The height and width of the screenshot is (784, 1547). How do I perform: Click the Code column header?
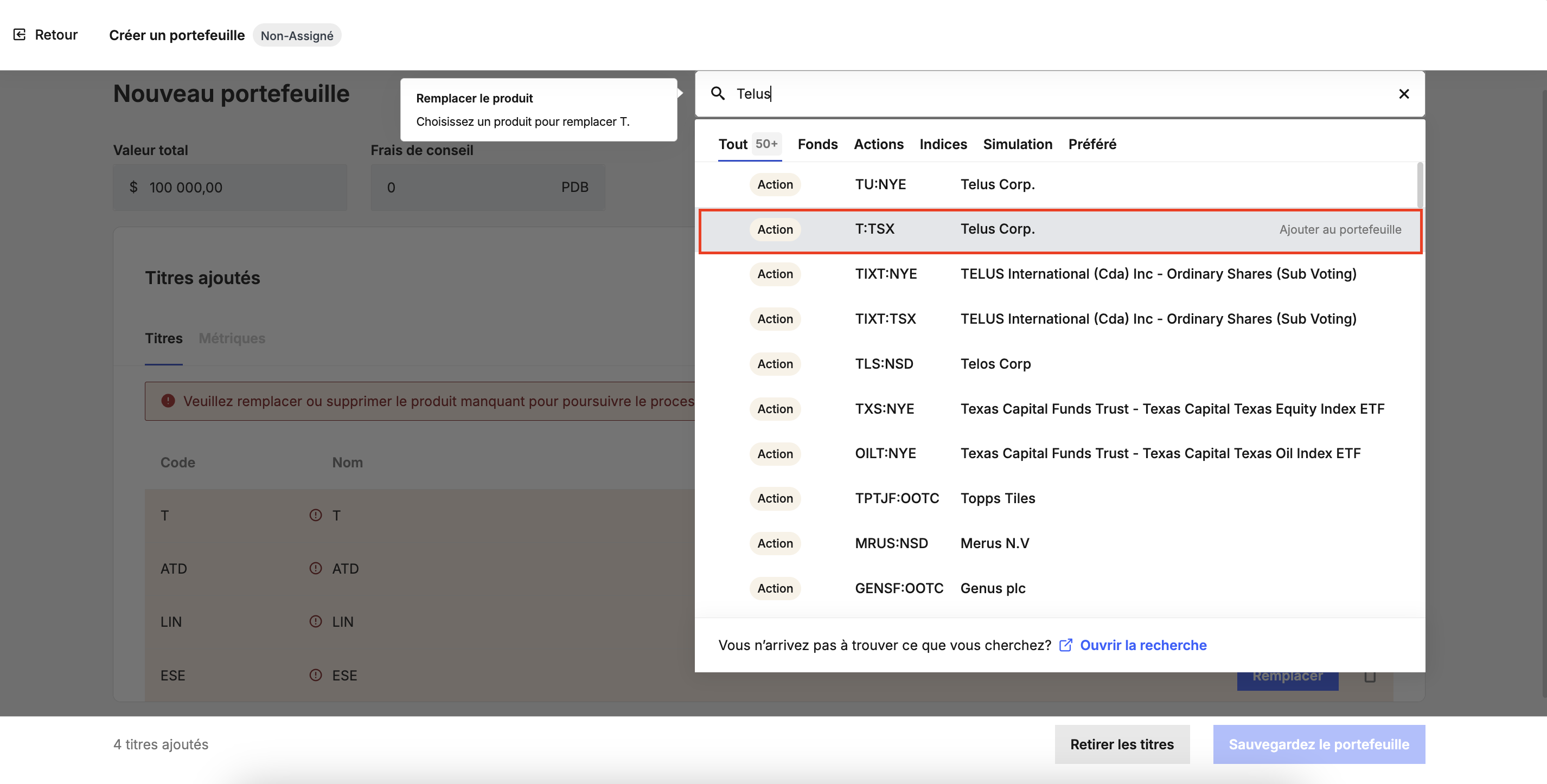pyautogui.click(x=178, y=463)
